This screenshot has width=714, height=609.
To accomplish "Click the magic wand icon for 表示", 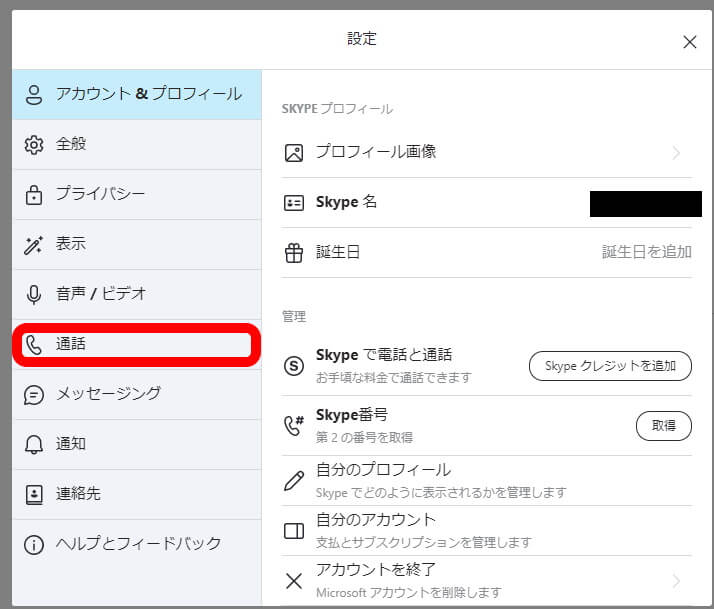I will (34, 245).
